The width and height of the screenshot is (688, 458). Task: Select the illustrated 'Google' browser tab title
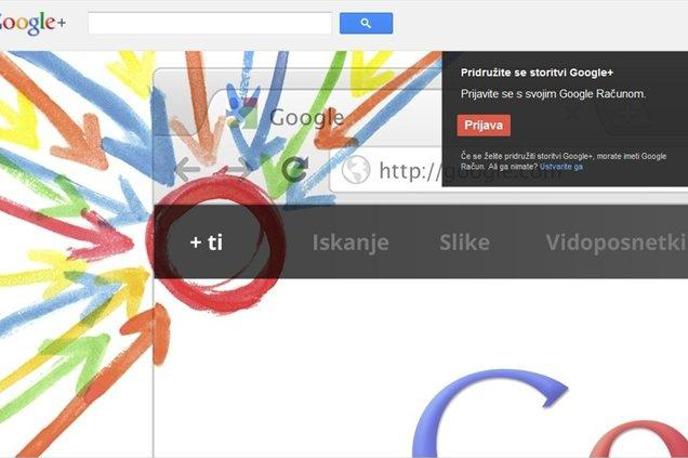coord(307,117)
